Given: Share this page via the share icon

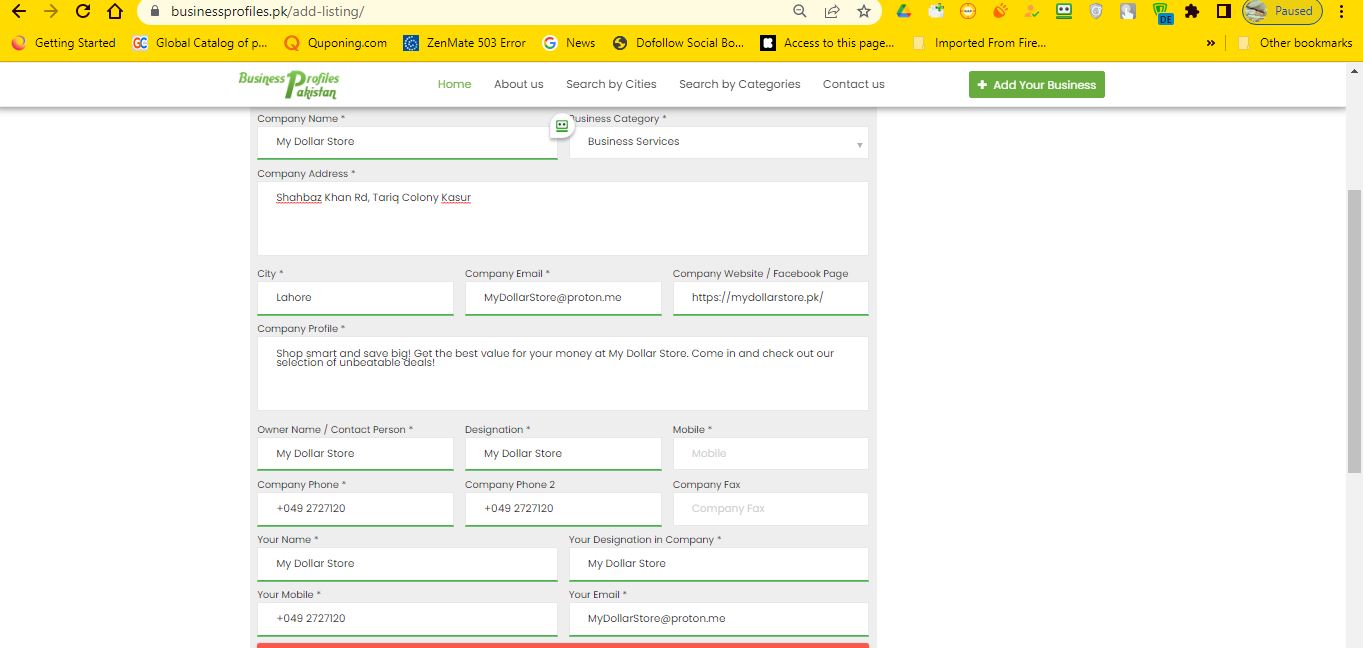Looking at the screenshot, I should click(831, 12).
